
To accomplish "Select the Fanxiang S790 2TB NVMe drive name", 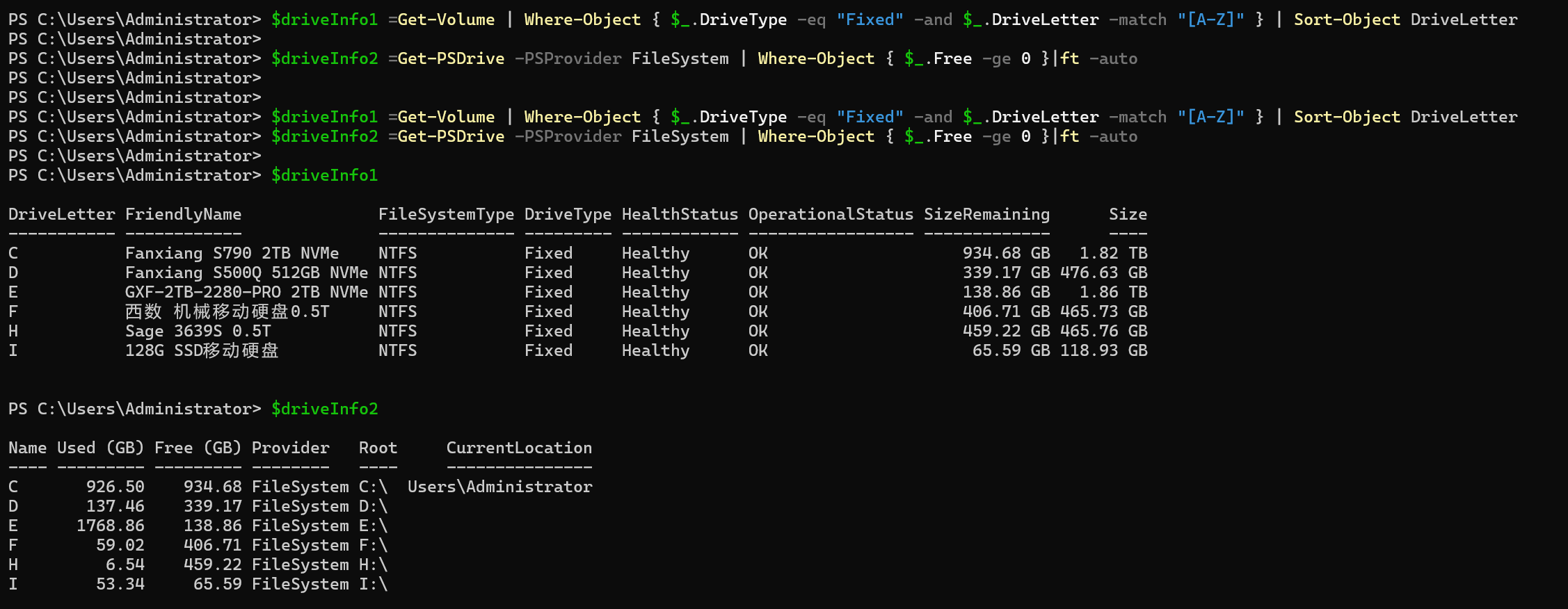I will click(232, 253).
